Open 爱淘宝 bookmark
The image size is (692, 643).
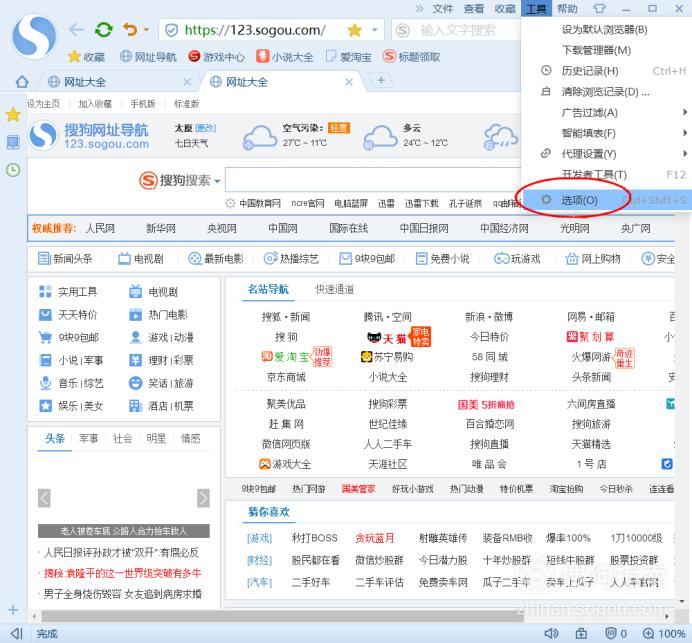(x=348, y=56)
